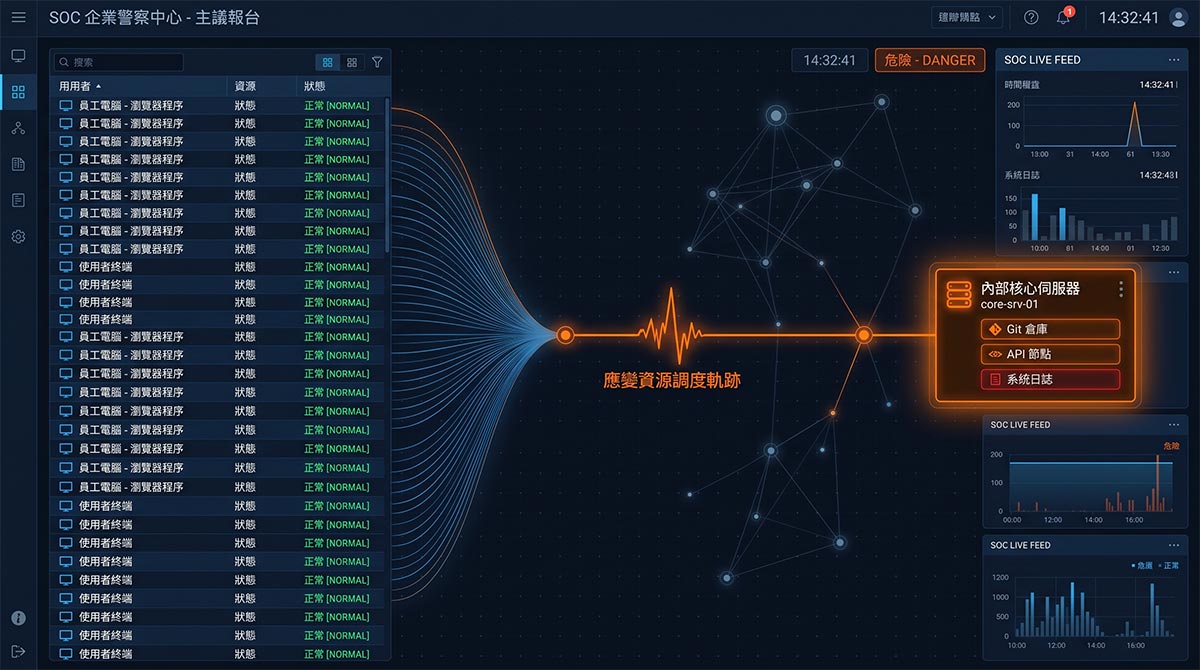1200x670 pixels.
Task: Click the logout icon in the sidebar
Action: [x=18, y=651]
